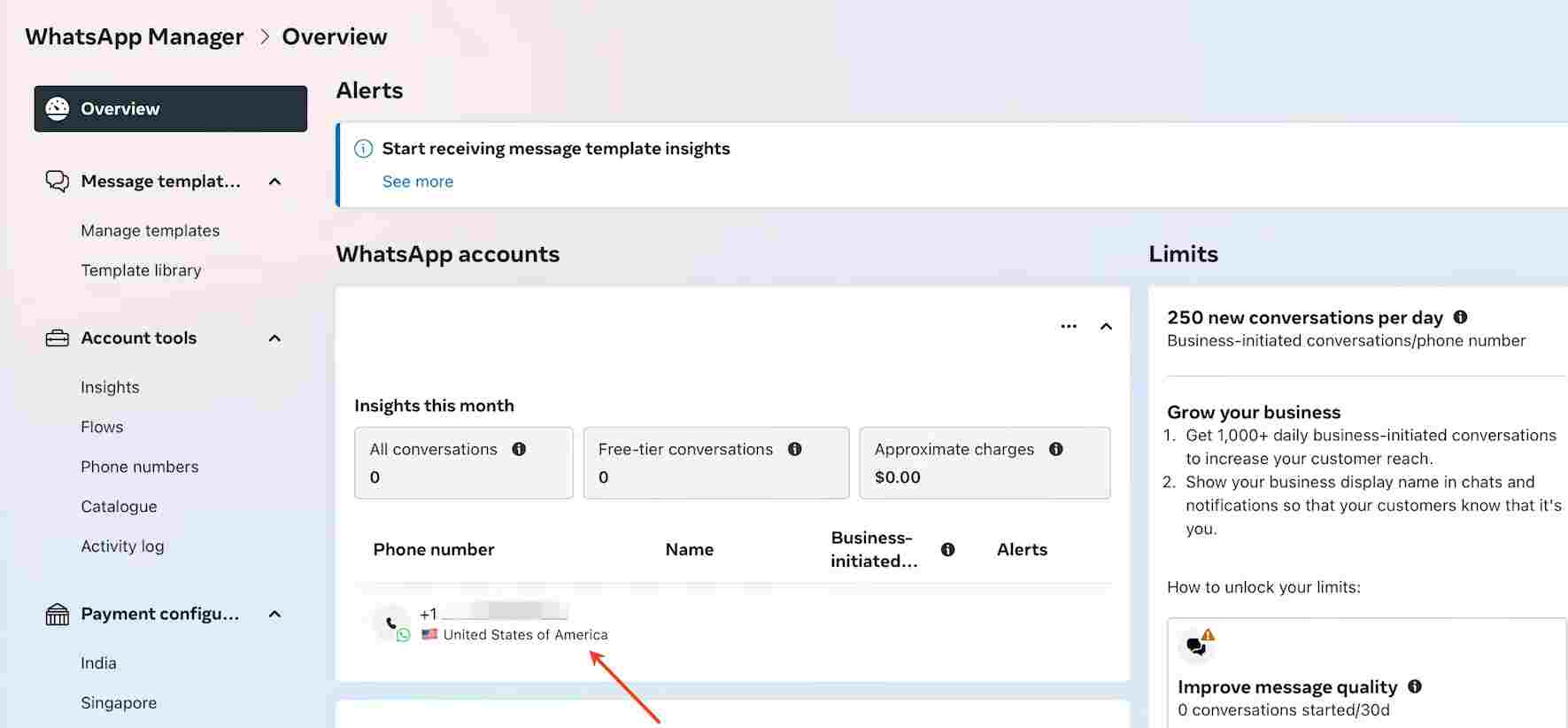Click the info icon beside Approximate charges
This screenshot has height=728, width=1568.
point(1055,449)
